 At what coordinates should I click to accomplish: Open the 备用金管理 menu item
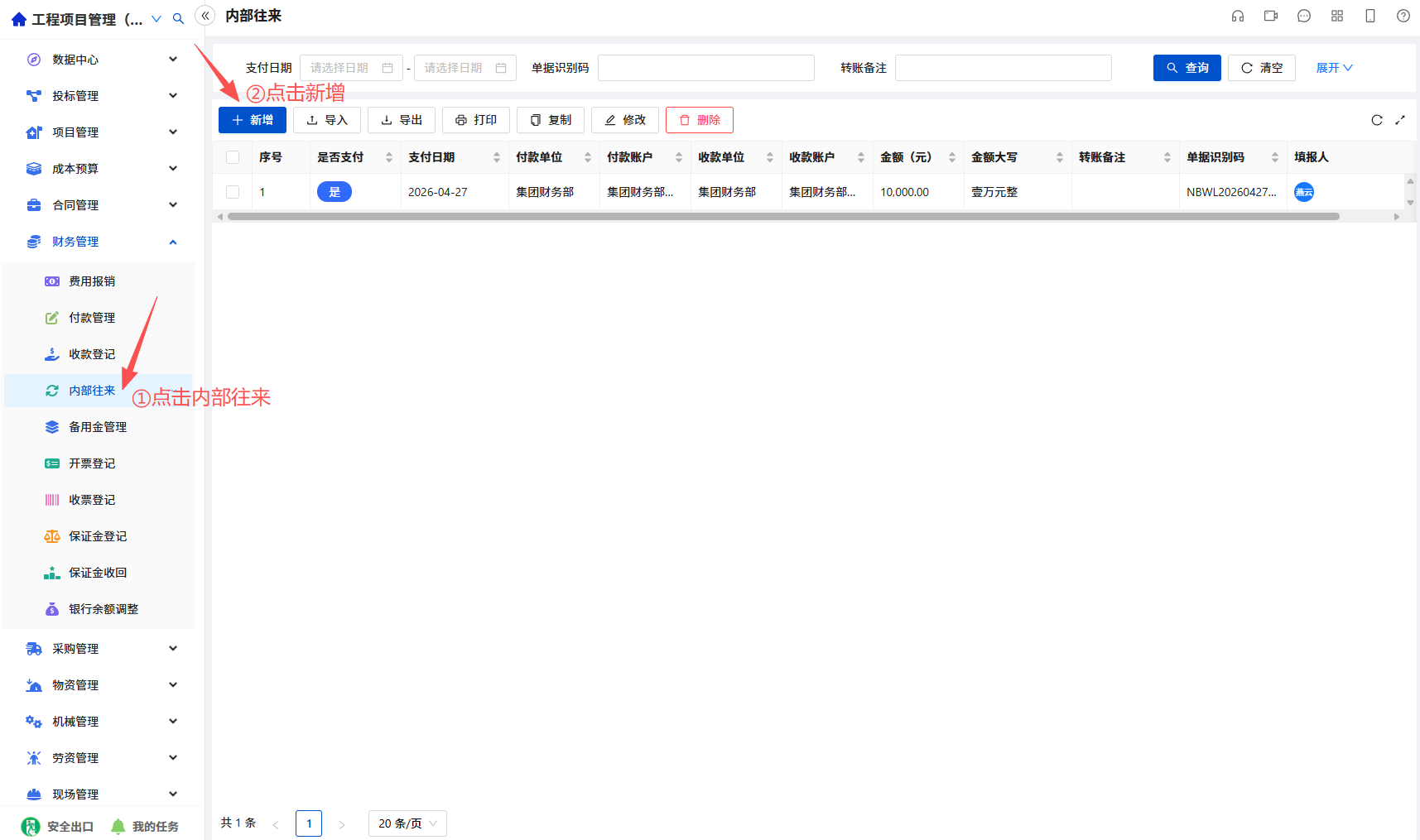(x=98, y=427)
